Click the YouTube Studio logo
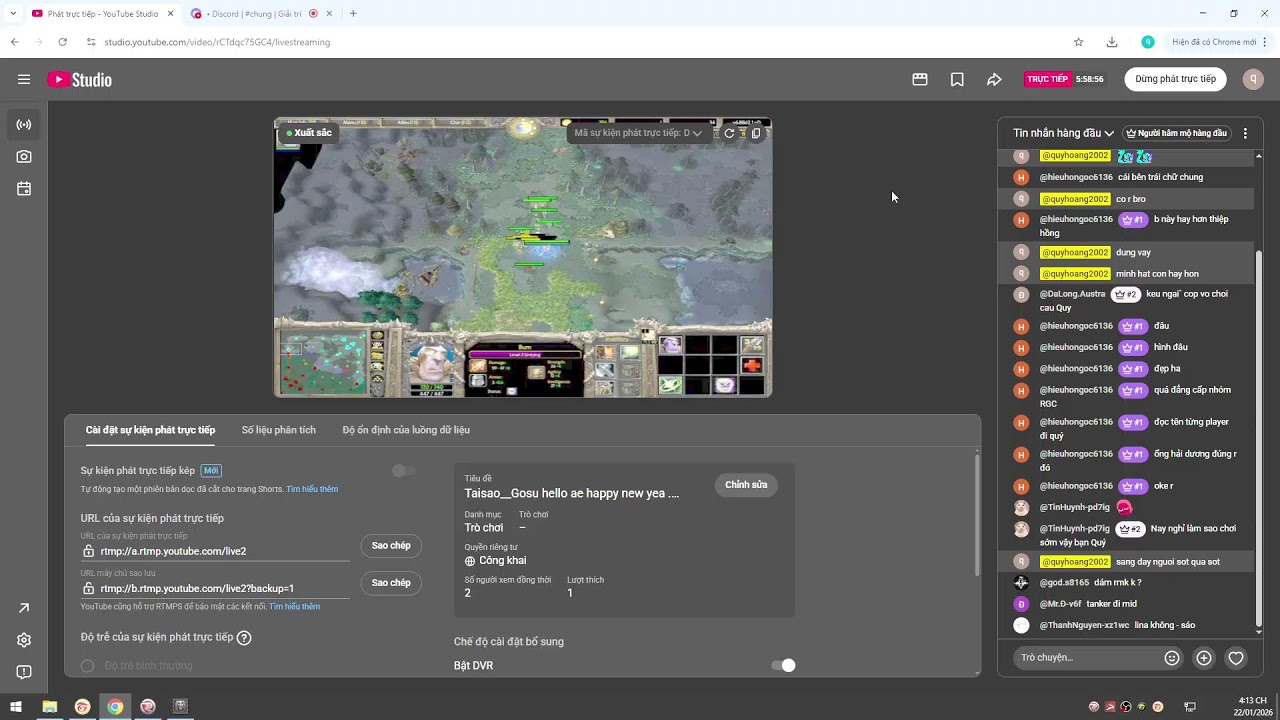The width and height of the screenshot is (1280, 720). point(80,80)
